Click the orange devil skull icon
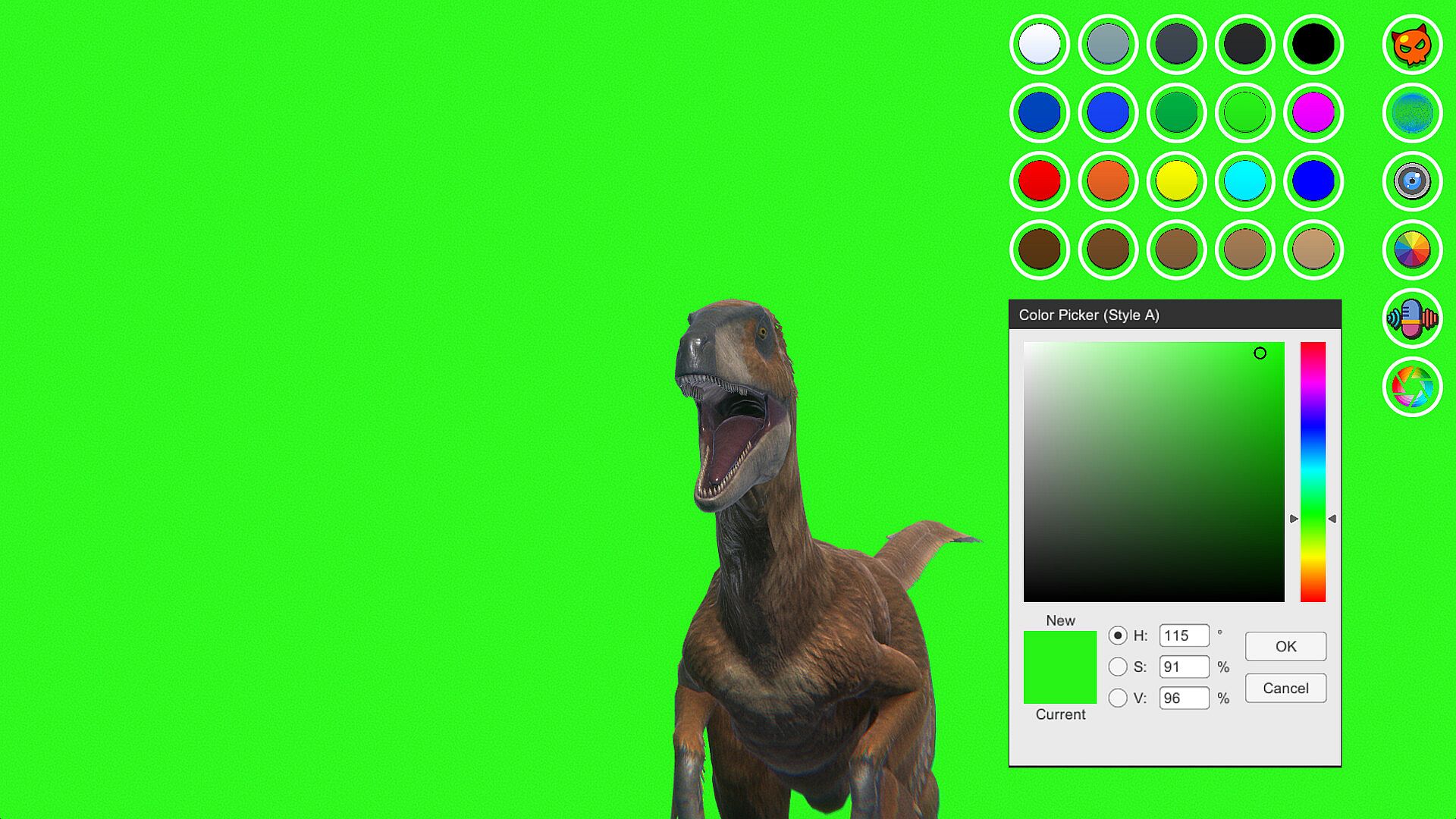 coord(1412,45)
